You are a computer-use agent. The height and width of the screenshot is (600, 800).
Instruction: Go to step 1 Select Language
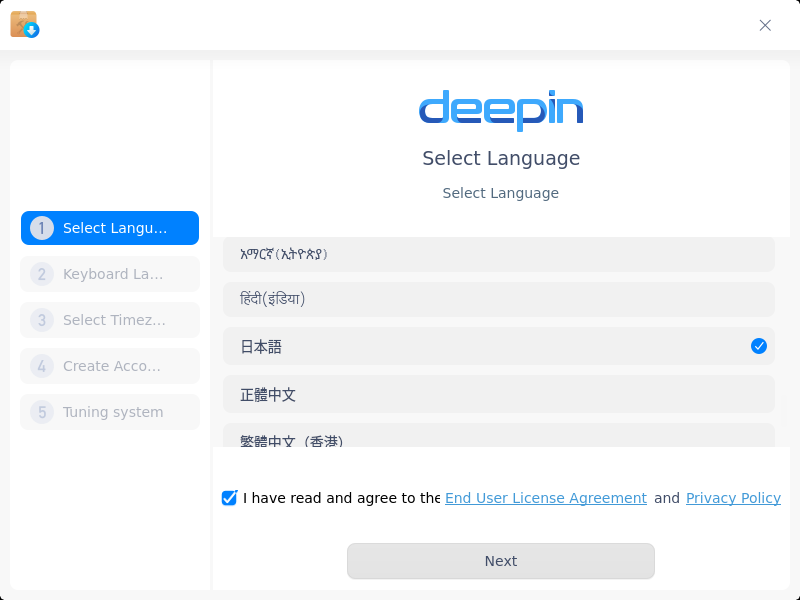click(110, 228)
